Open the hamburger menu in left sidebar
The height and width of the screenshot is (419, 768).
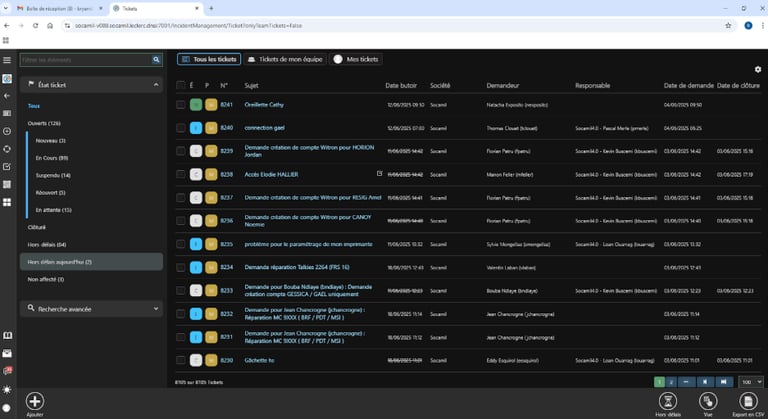(7, 60)
